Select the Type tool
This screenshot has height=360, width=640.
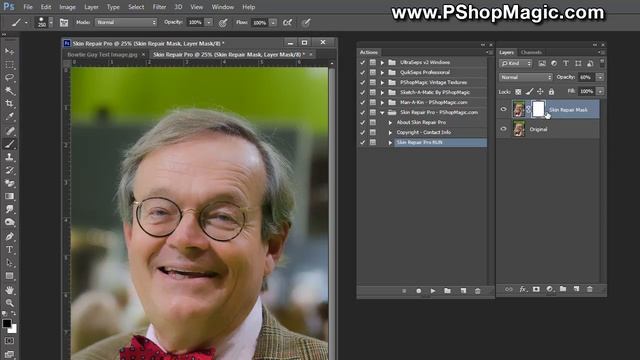coord(9,250)
